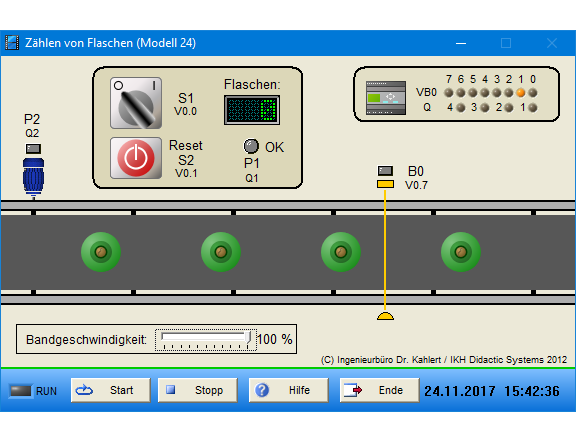Image resolution: width=576 pixels, height=443 pixels.
Task: Click the yellow light barrier reflector
Action: coord(385,316)
